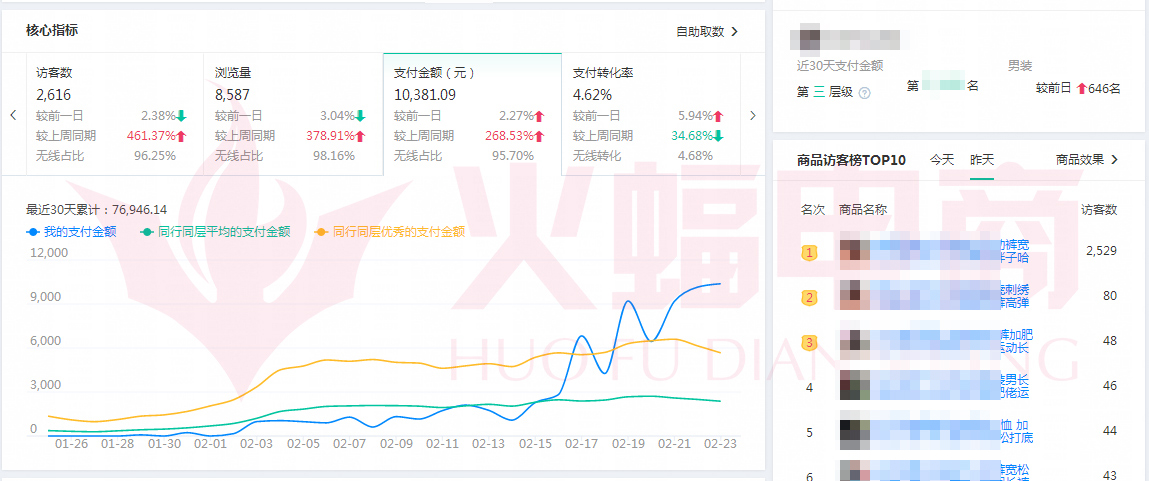Click first product thumbnail in TOP10 list
Image resolution: width=1149 pixels, height=481 pixels.
[853, 251]
